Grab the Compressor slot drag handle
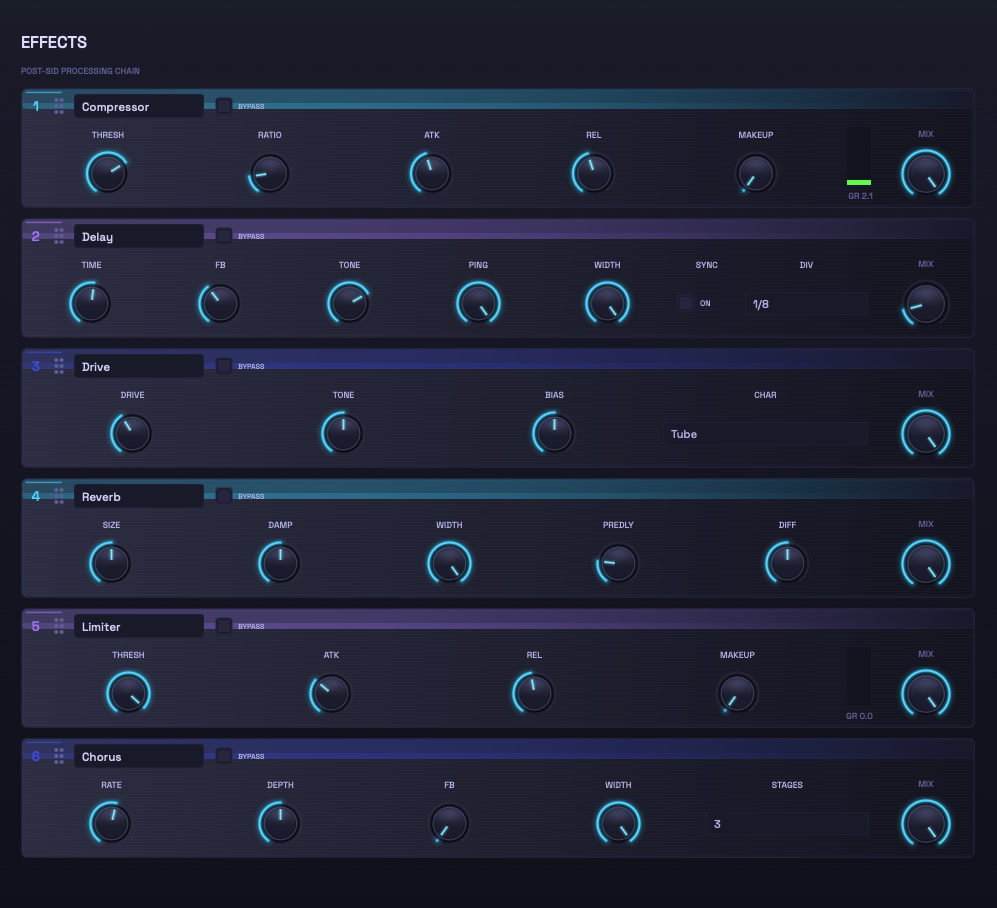The image size is (997, 908). click(58, 106)
